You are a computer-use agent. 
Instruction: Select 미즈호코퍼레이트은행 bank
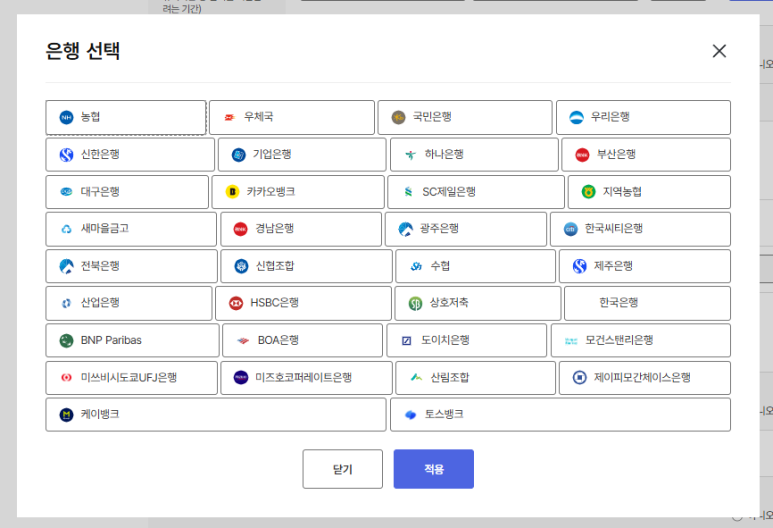click(x=306, y=378)
